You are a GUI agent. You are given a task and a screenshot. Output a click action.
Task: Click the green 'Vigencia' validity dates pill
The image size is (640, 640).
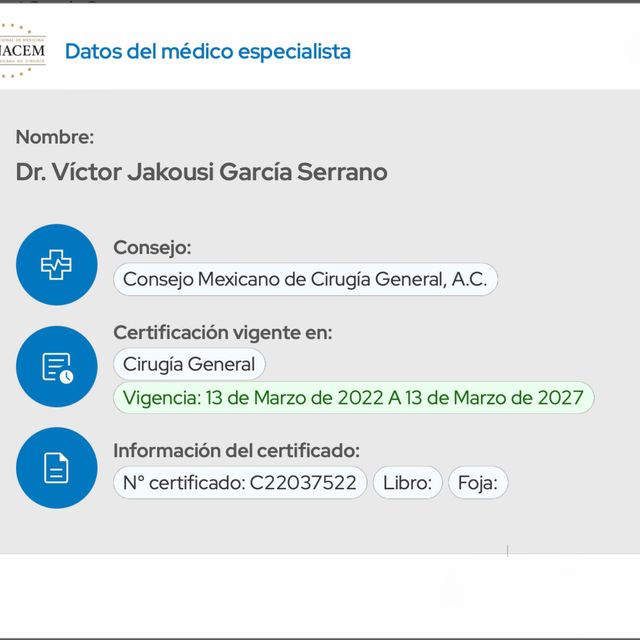[353, 398]
